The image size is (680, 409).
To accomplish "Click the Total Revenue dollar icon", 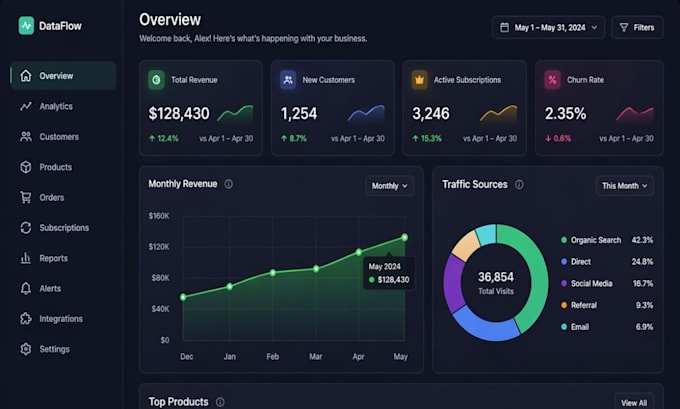I will click(x=156, y=80).
